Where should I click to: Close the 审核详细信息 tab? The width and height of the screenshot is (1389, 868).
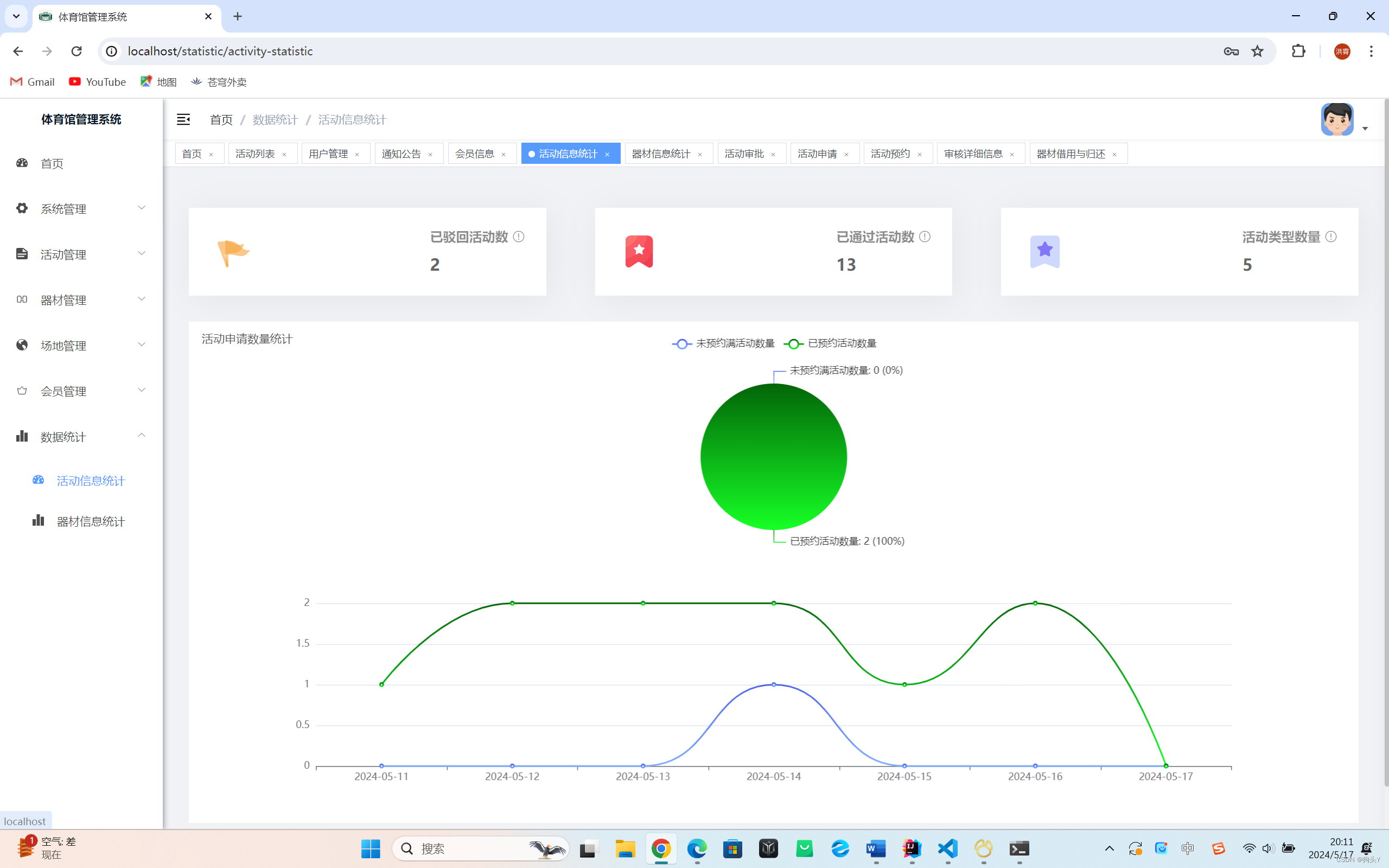pyautogui.click(x=1012, y=155)
